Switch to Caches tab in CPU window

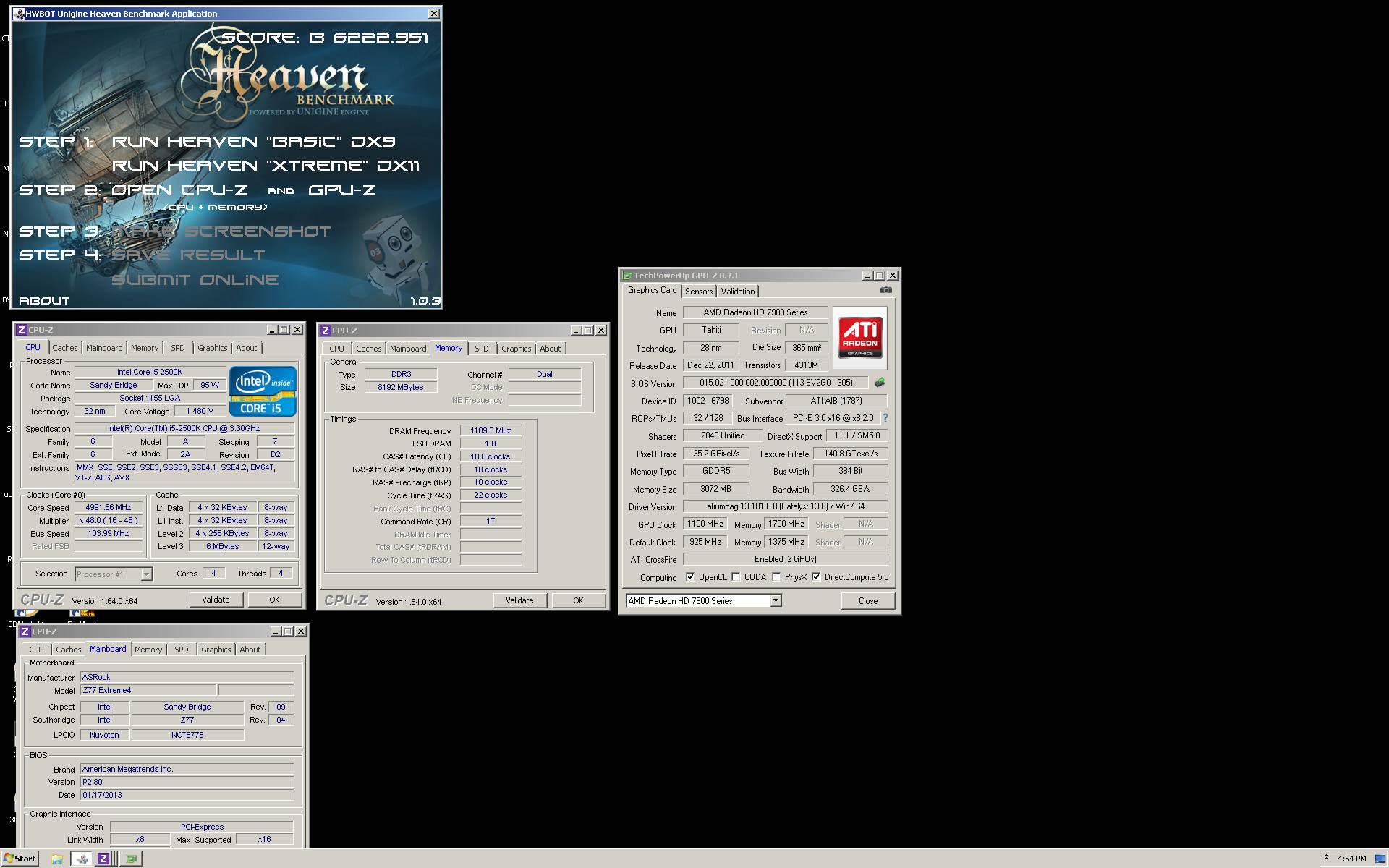tap(64, 348)
